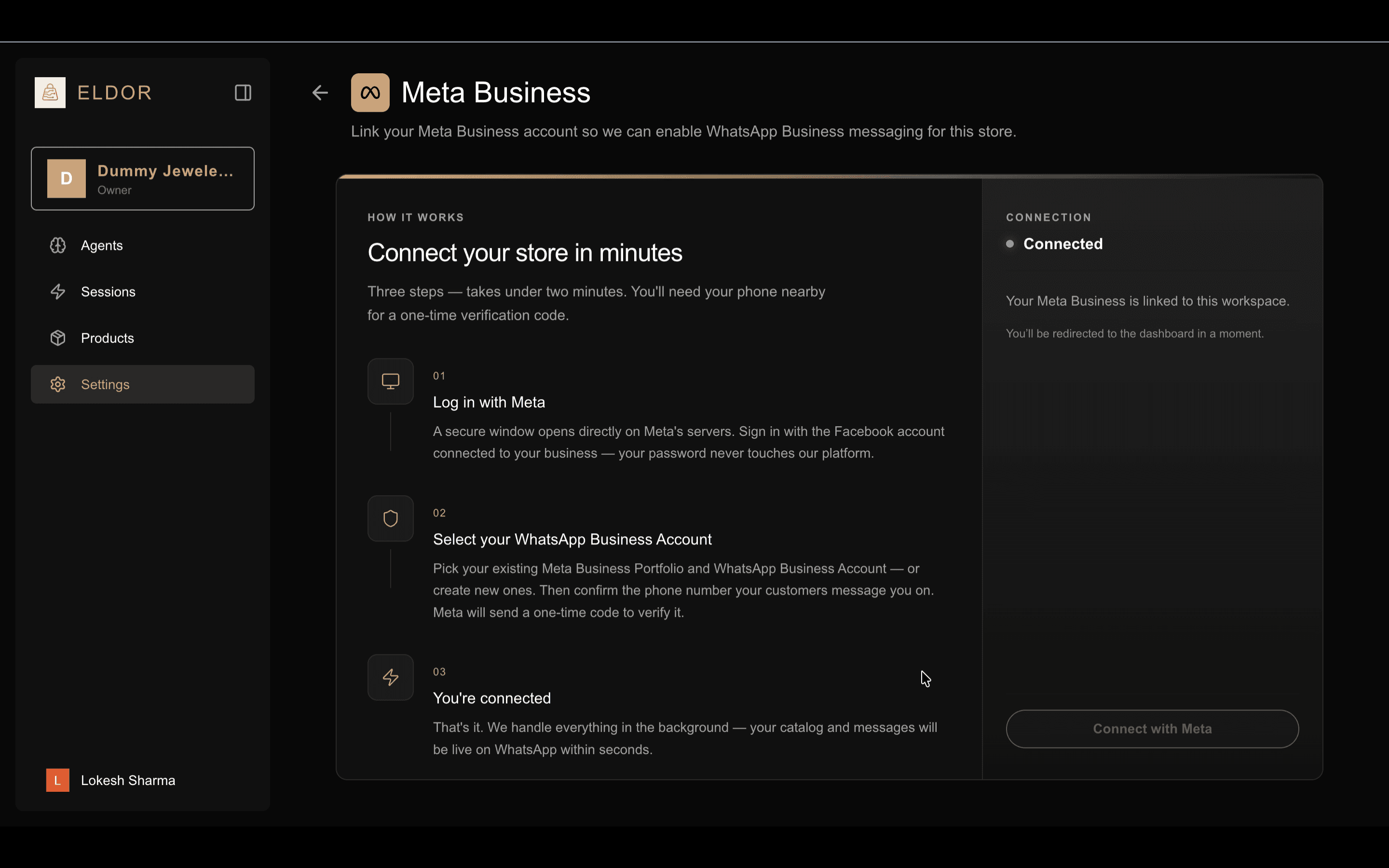Click the D workspace avatar tile
The height and width of the screenshot is (868, 1389).
67,178
